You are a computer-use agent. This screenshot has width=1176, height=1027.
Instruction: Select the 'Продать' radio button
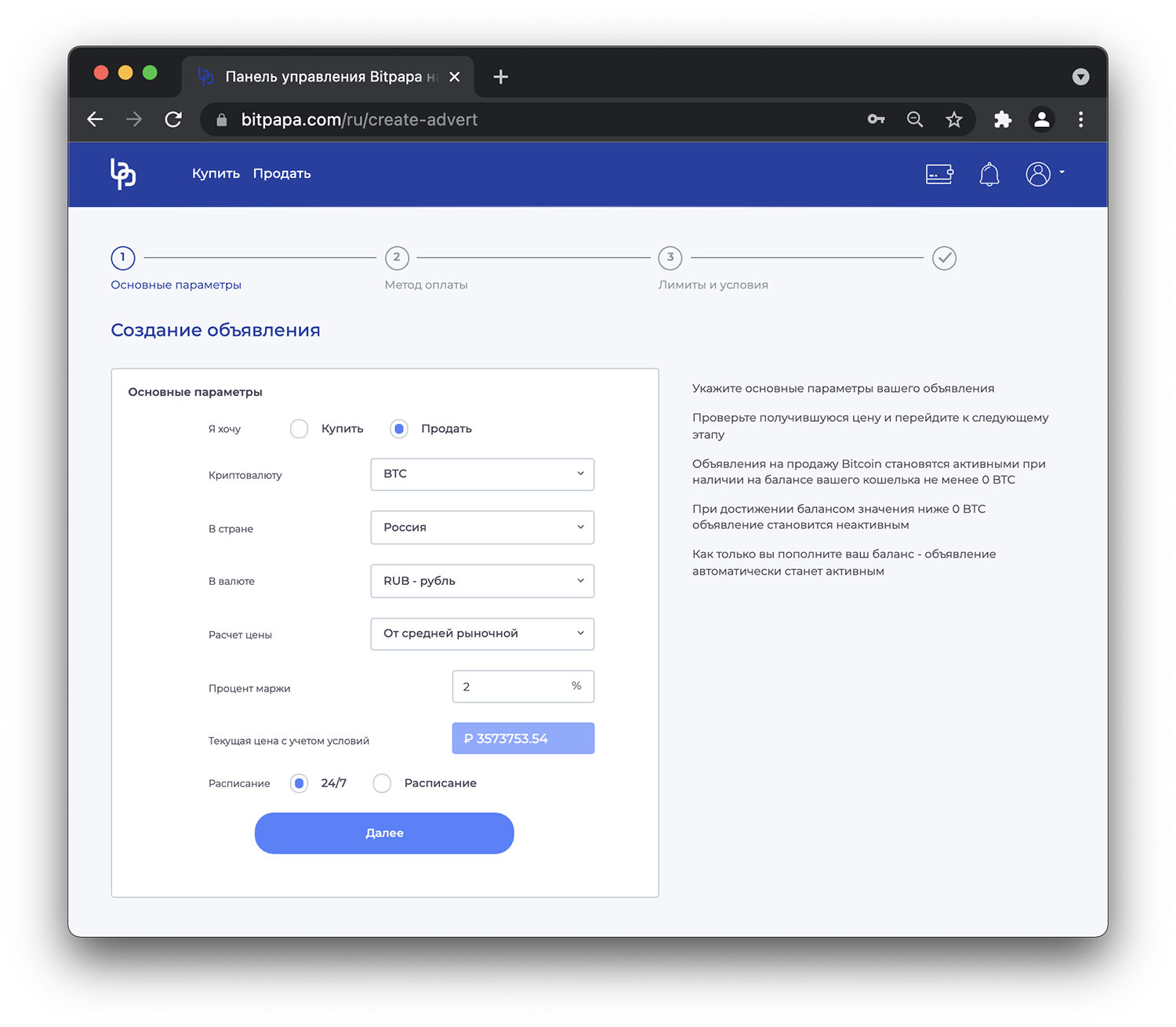(399, 429)
